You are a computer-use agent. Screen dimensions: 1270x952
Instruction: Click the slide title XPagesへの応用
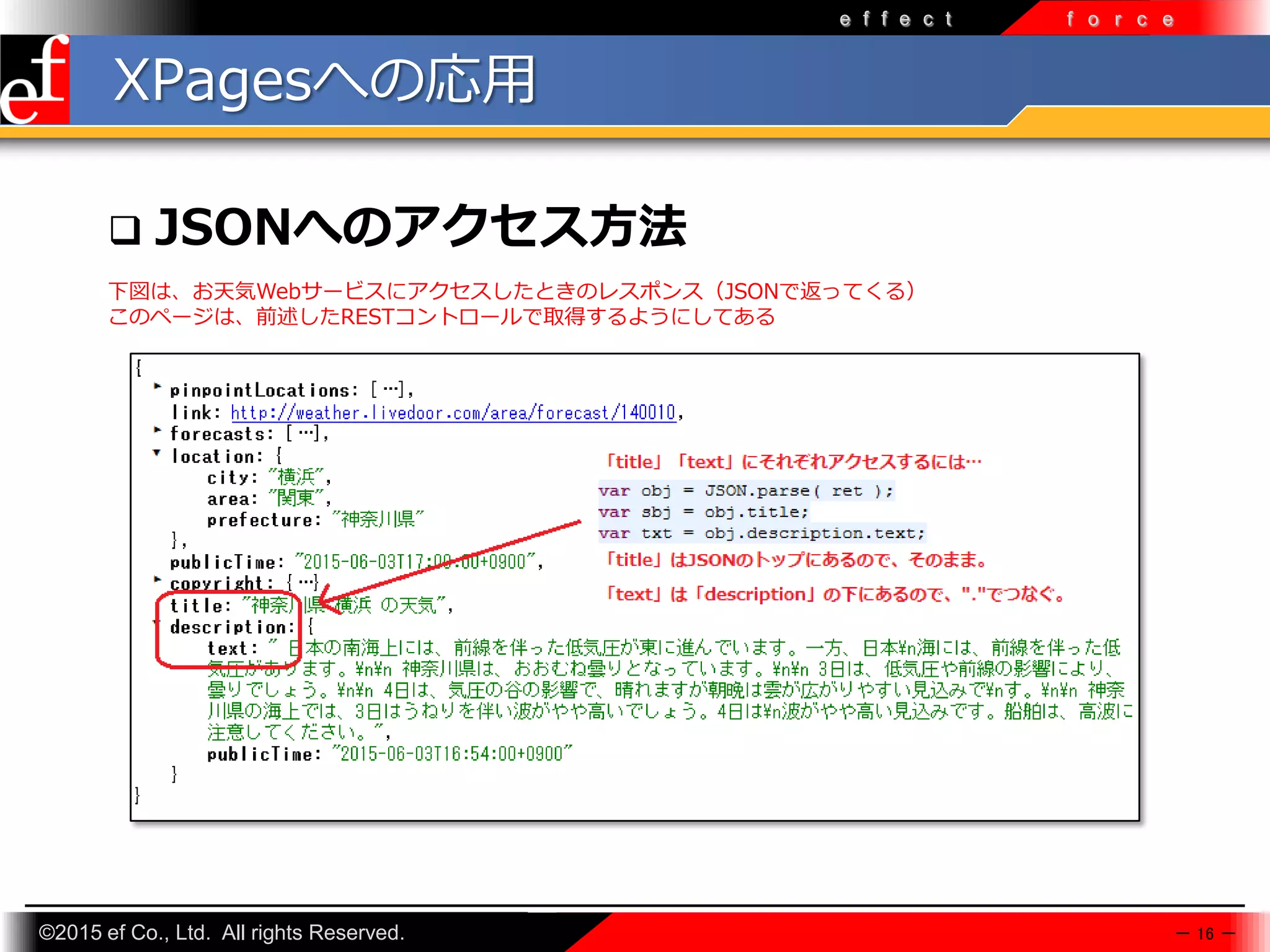(324, 79)
